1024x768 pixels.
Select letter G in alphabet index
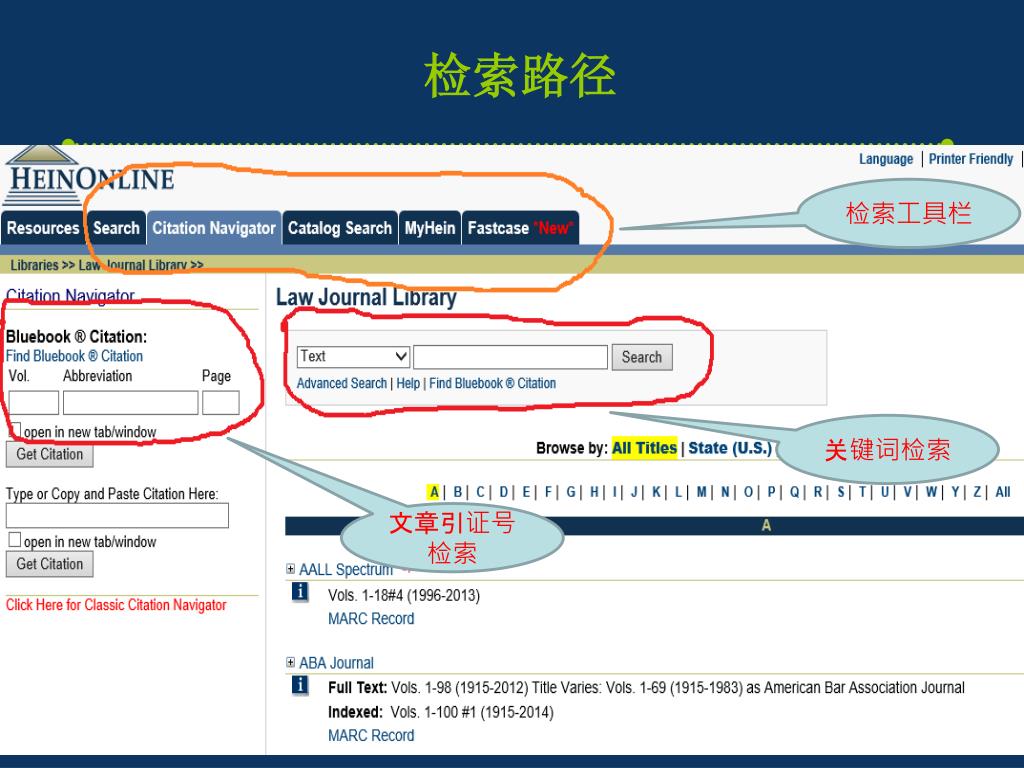point(571,492)
